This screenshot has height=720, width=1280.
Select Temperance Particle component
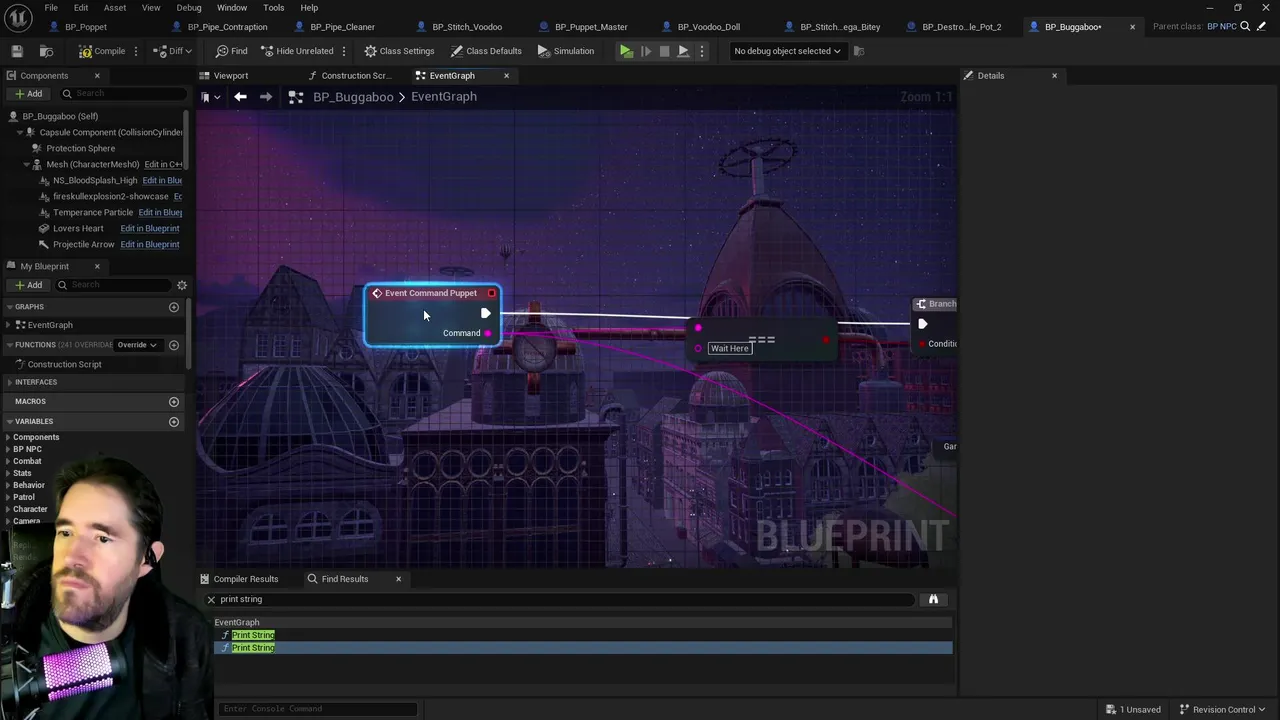[x=93, y=212]
